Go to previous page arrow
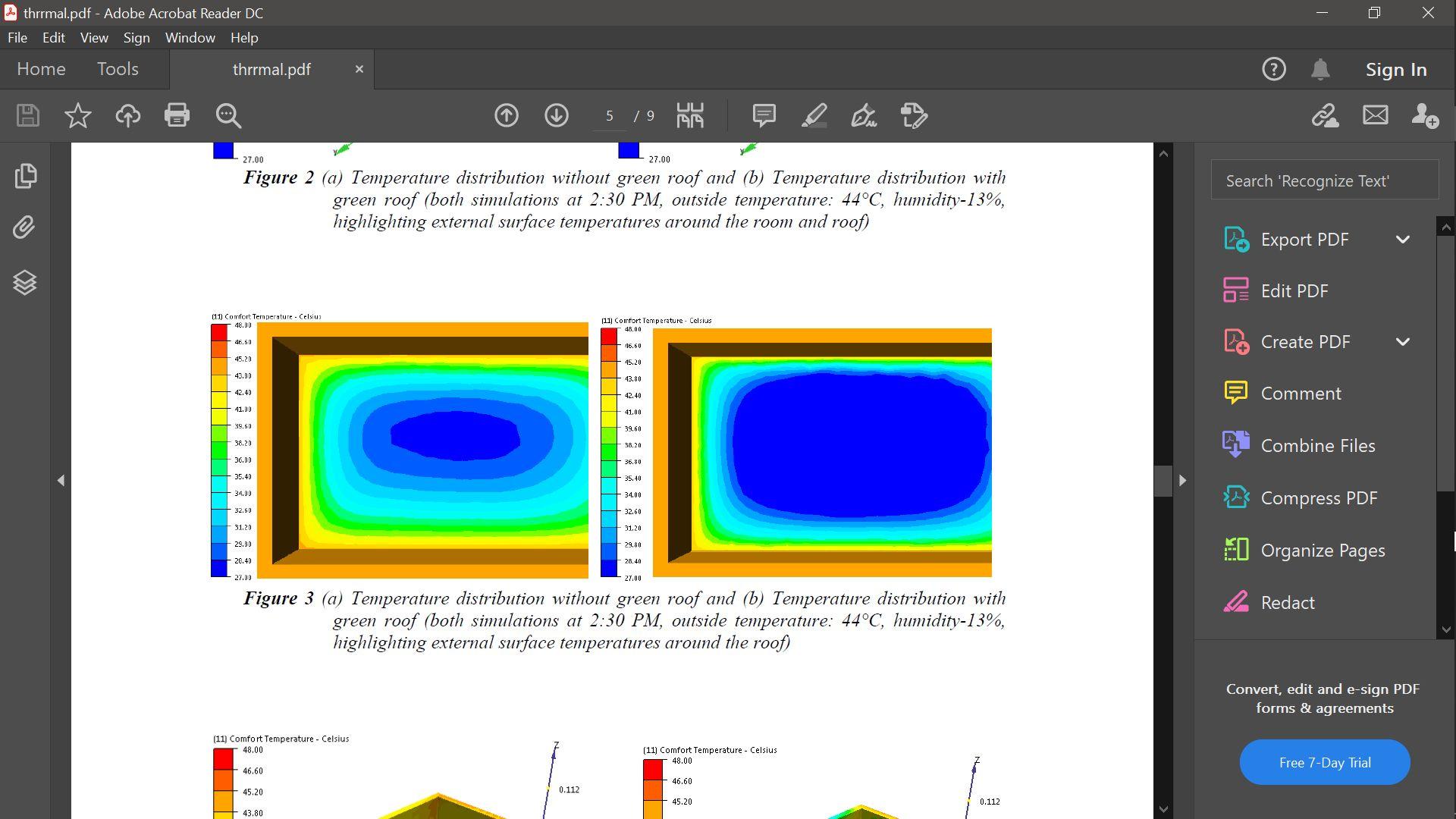Screen dimensions: 1456x819 pos(507,115)
